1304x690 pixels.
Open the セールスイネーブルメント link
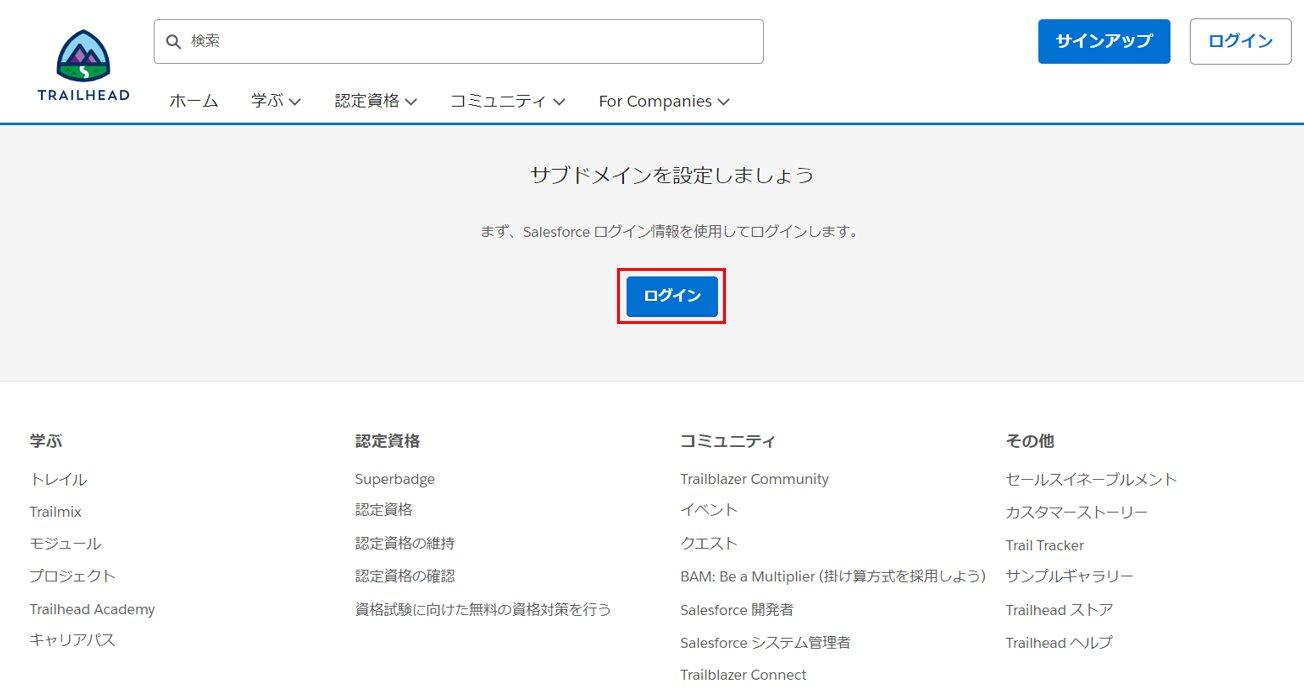pos(1091,479)
